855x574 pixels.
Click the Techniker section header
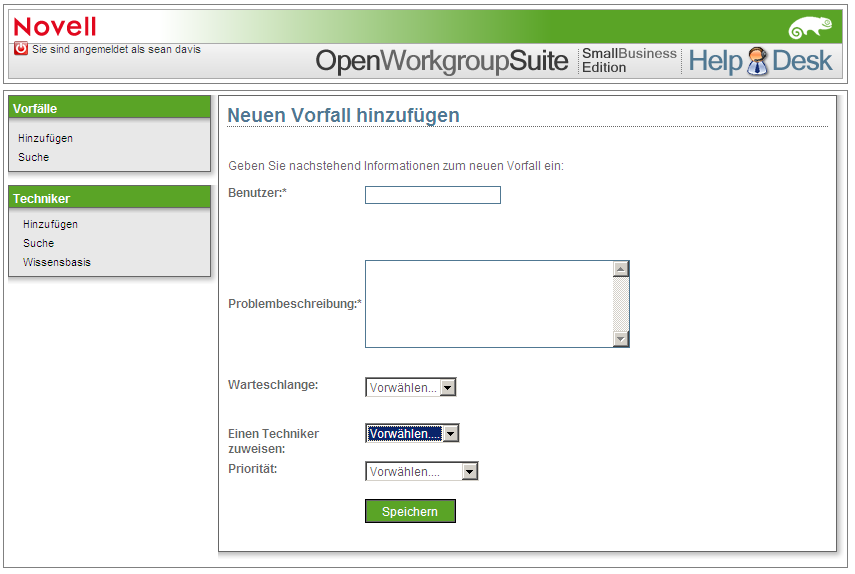point(110,198)
